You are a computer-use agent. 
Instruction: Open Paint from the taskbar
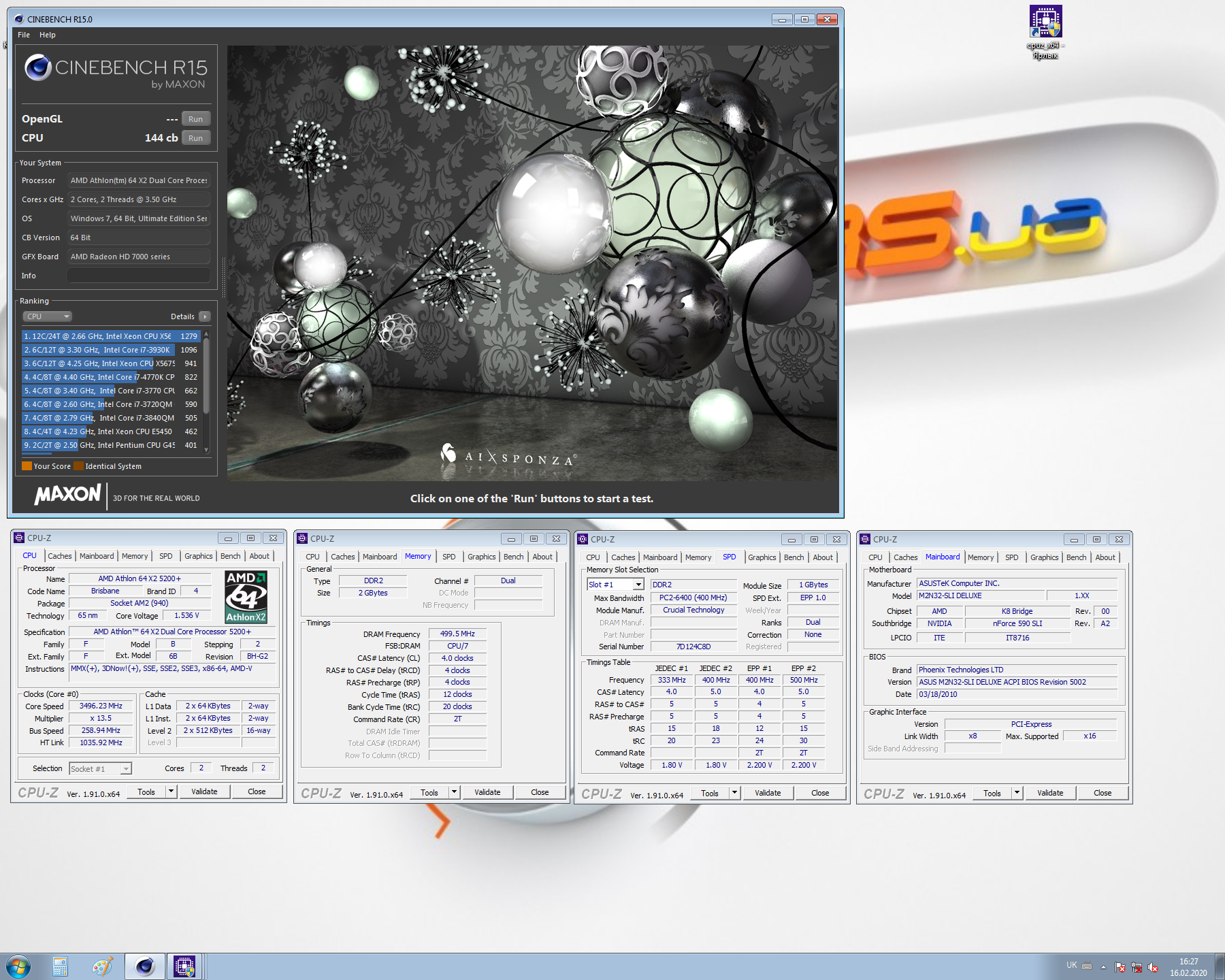[102, 966]
